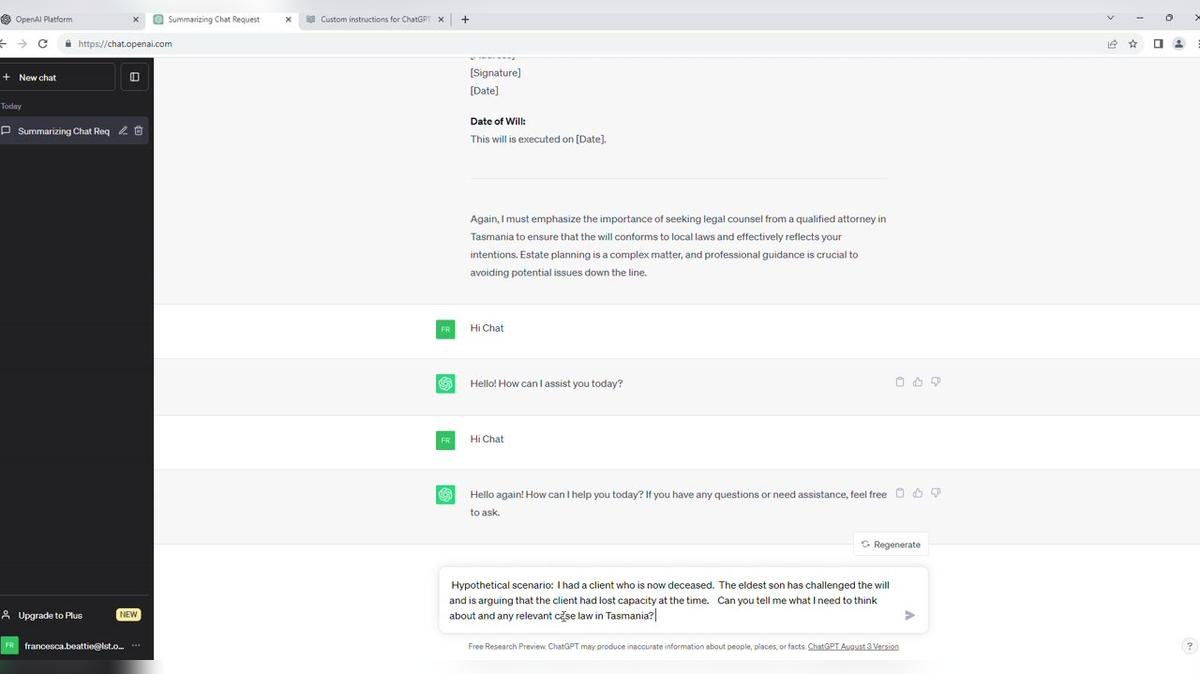The width and height of the screenshot is (1200, 674).
Task: Open account menu three dots
Action: click(x=136, y=646)
